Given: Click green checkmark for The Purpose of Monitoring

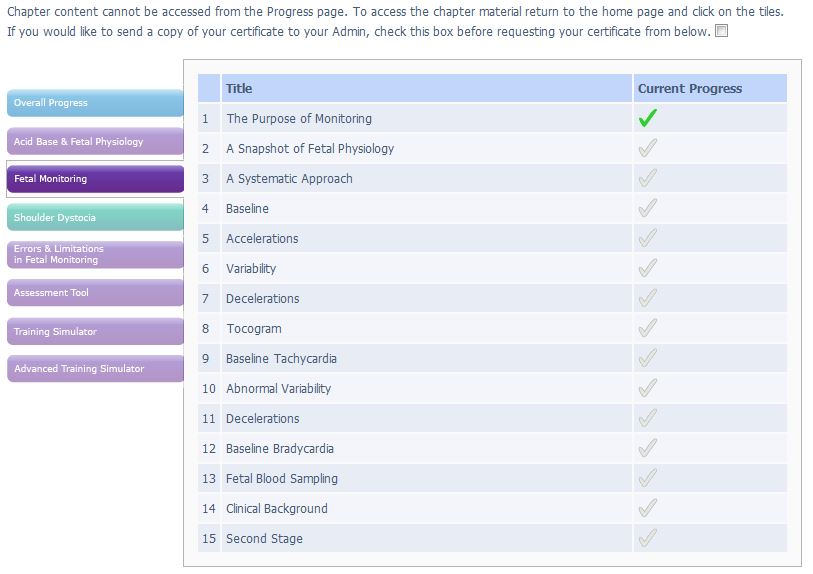Looking at the screenshot, I should pyautogui.click(x=647, y=118).
